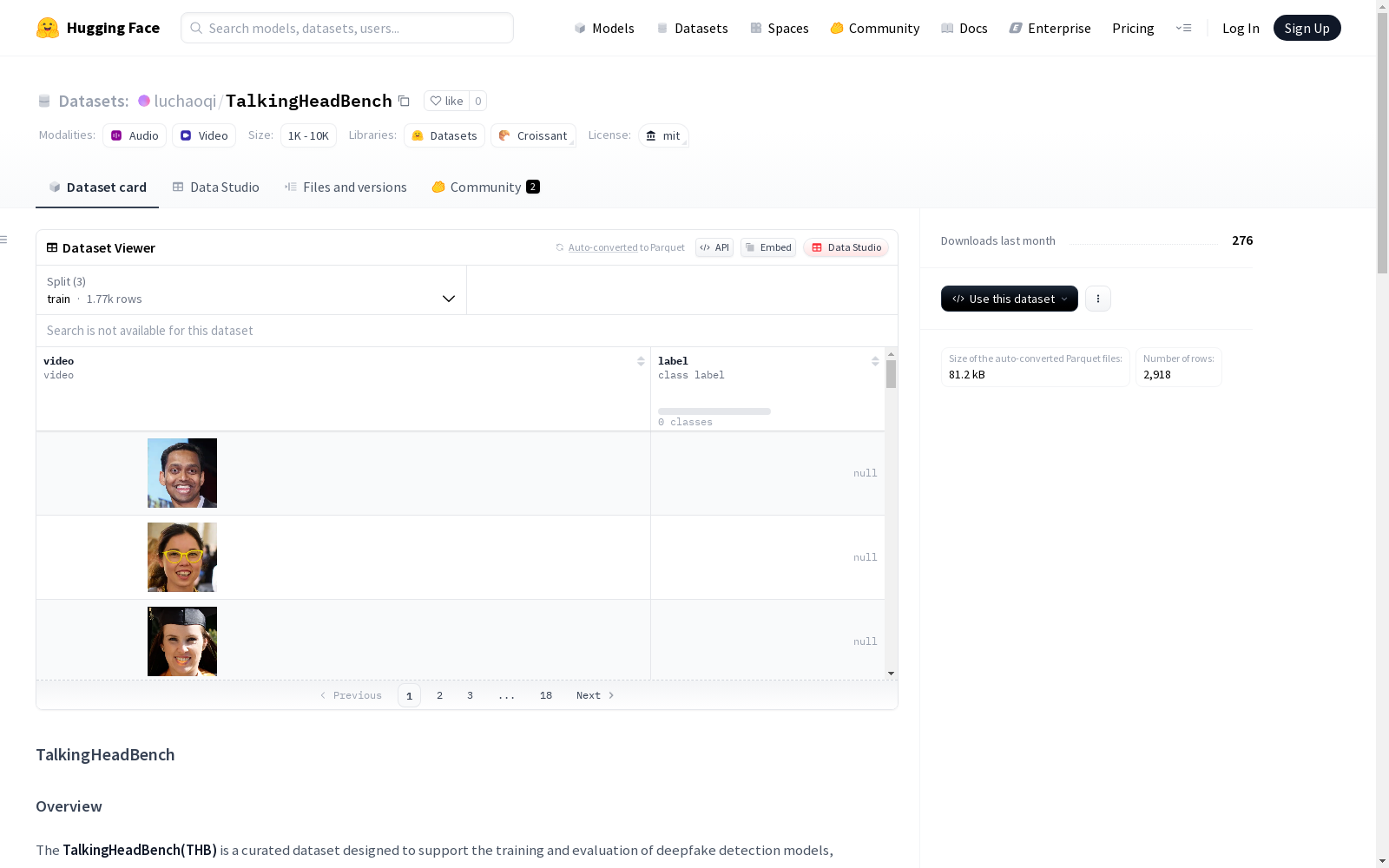This screenshot has height=868, width=1389.
Task: Click the mit license tag
Action: (x=663, y=135)
